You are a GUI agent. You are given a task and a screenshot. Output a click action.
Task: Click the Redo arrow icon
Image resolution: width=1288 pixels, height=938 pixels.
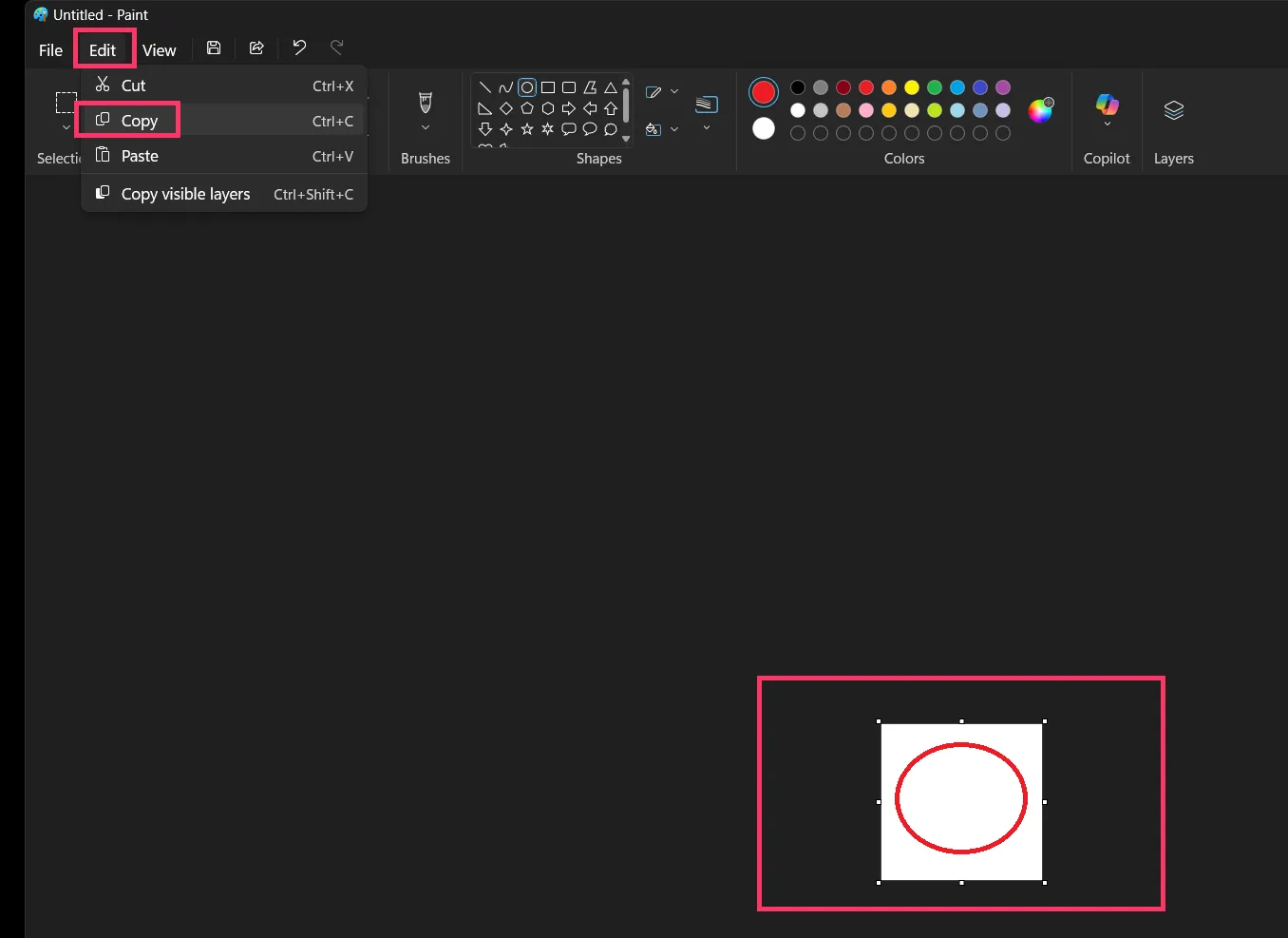click(x=336, y=48)
